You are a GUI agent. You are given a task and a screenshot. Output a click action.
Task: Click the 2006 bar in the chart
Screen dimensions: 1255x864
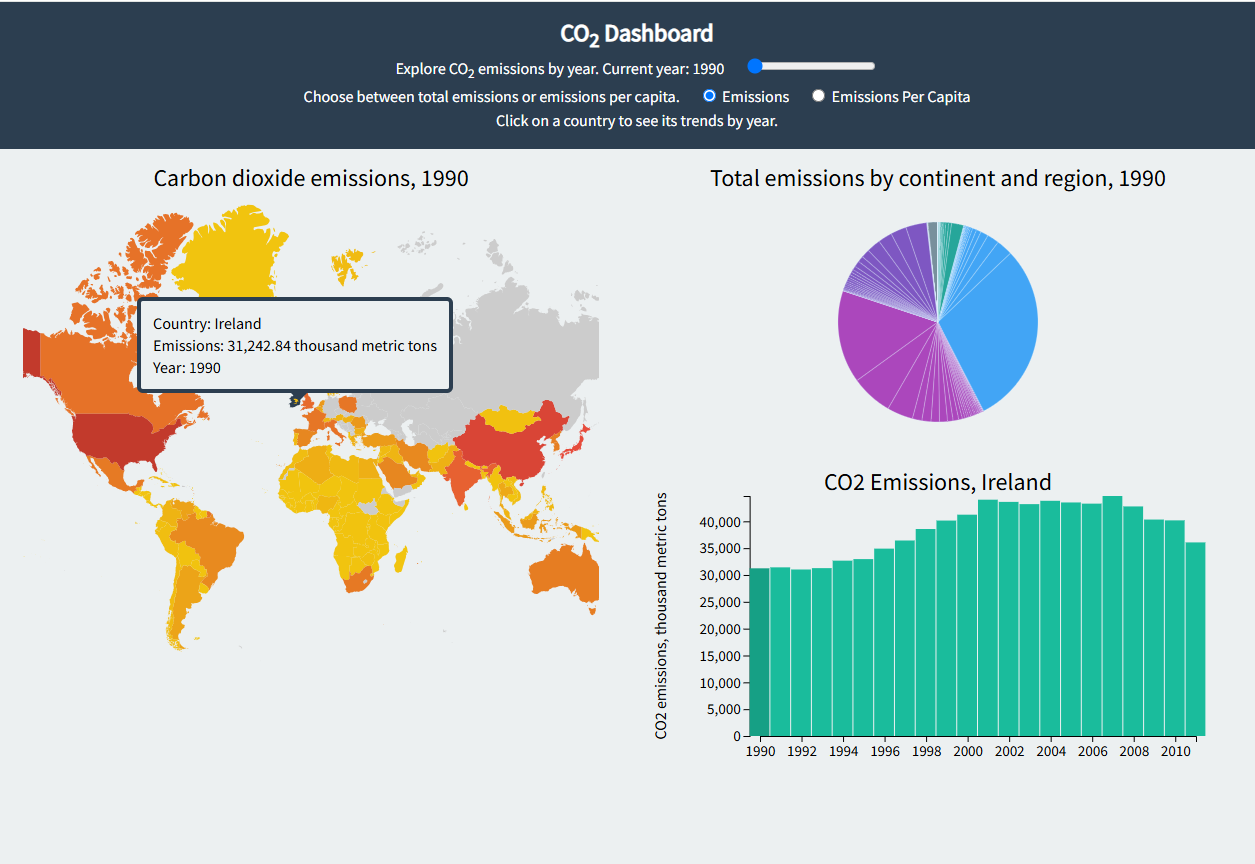pos(1091,619)
